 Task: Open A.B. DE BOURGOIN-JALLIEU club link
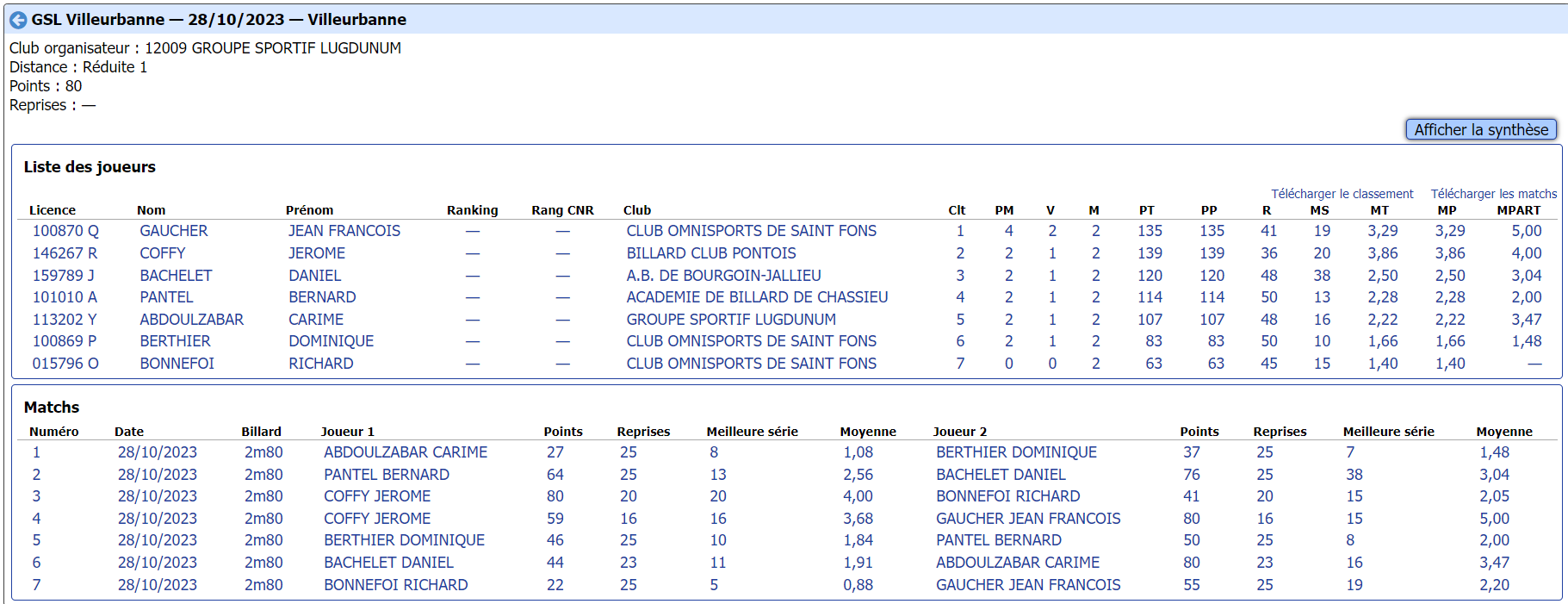click(724, 276)
